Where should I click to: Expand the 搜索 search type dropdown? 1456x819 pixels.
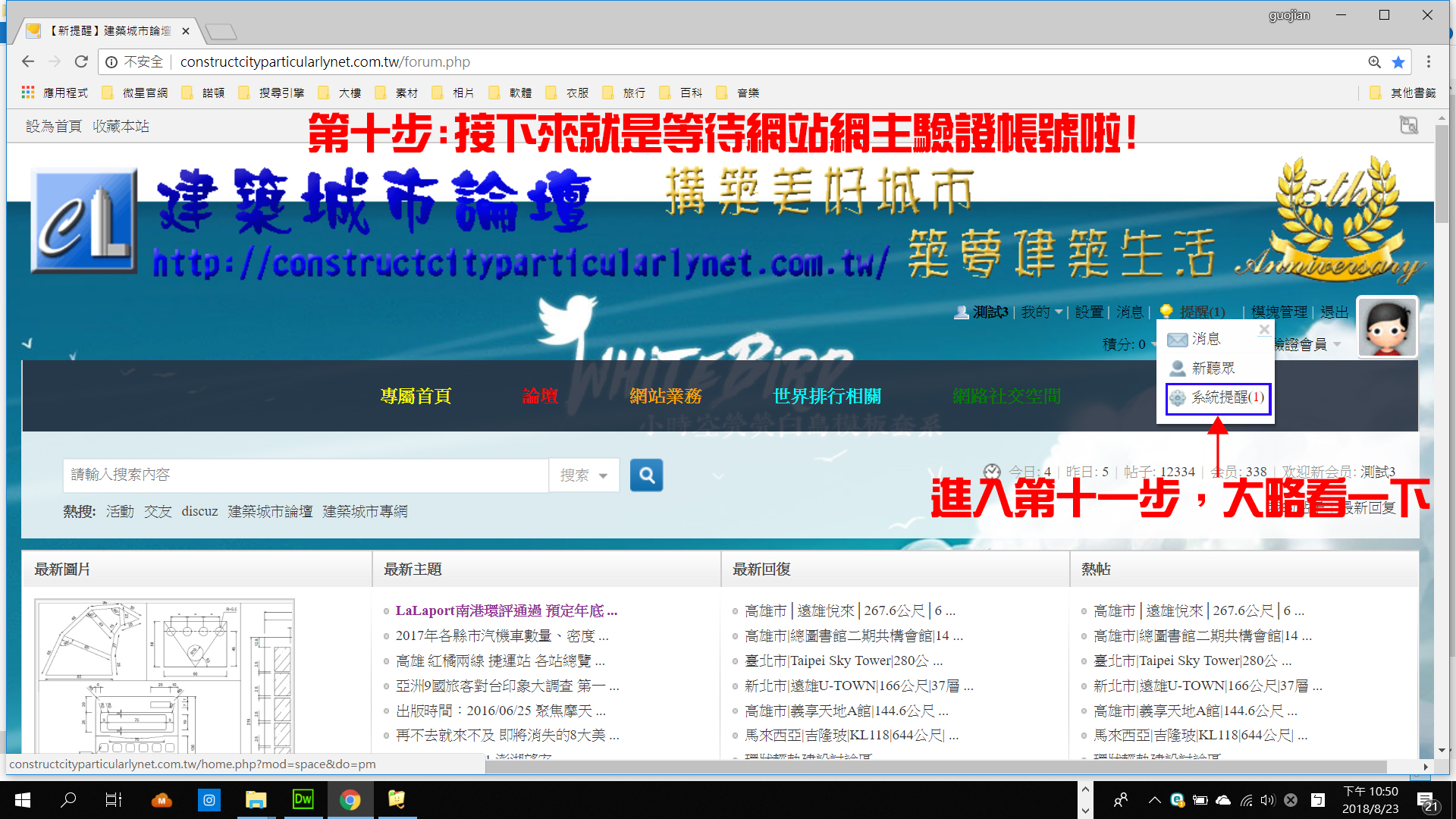tap(584, 475)
